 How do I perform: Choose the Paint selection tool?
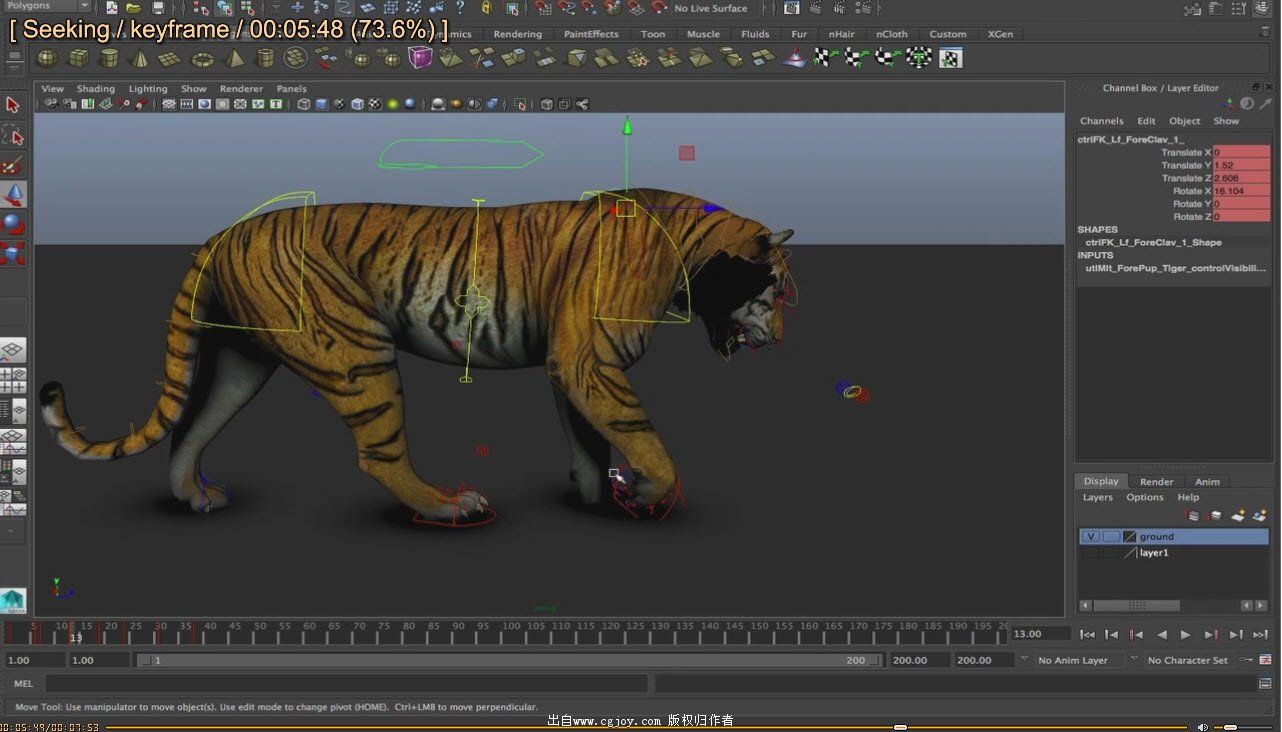(13, 165)
